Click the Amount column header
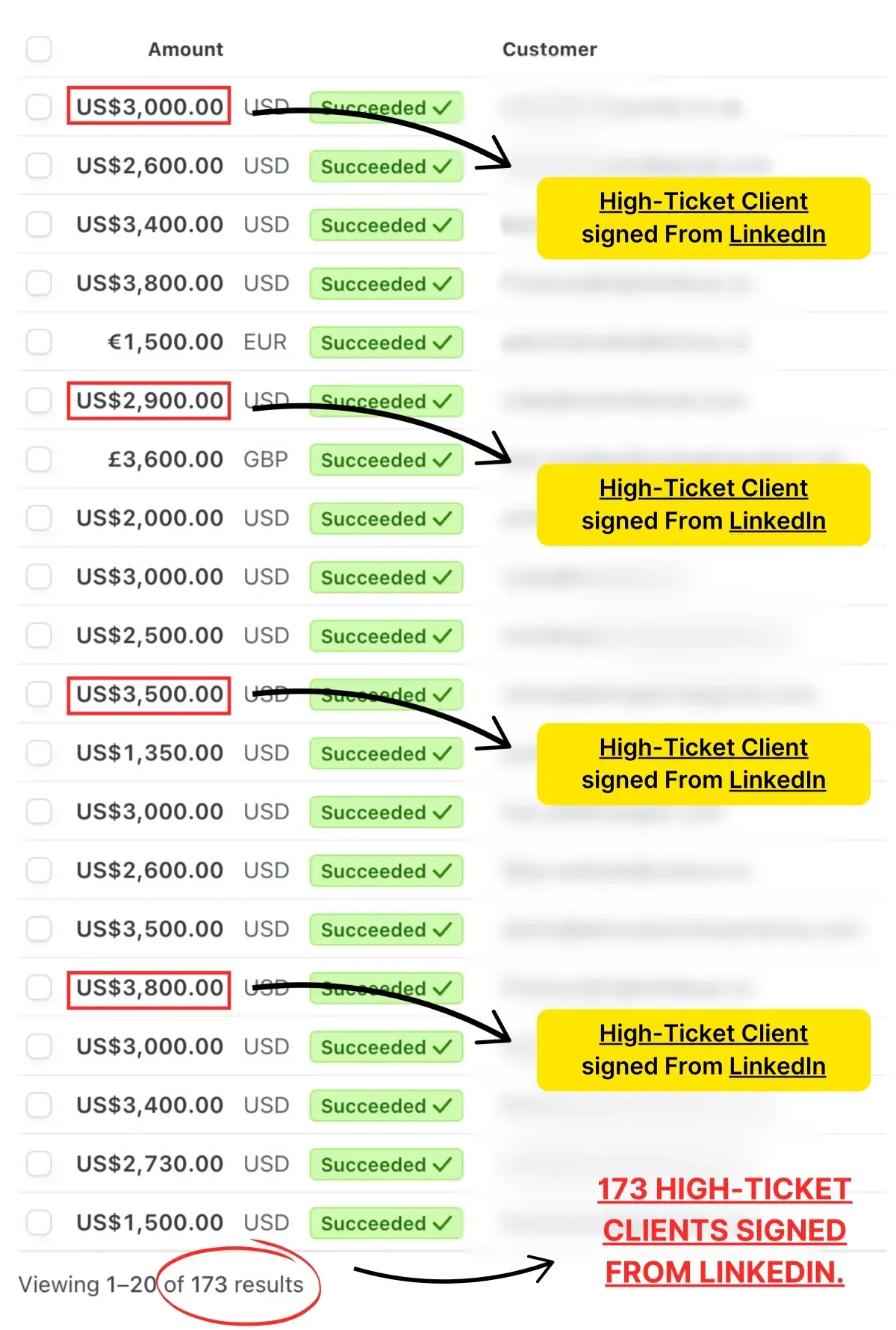Image resolution: width=896 pixels, height=1330 pixels. click(x=185, y=49)
